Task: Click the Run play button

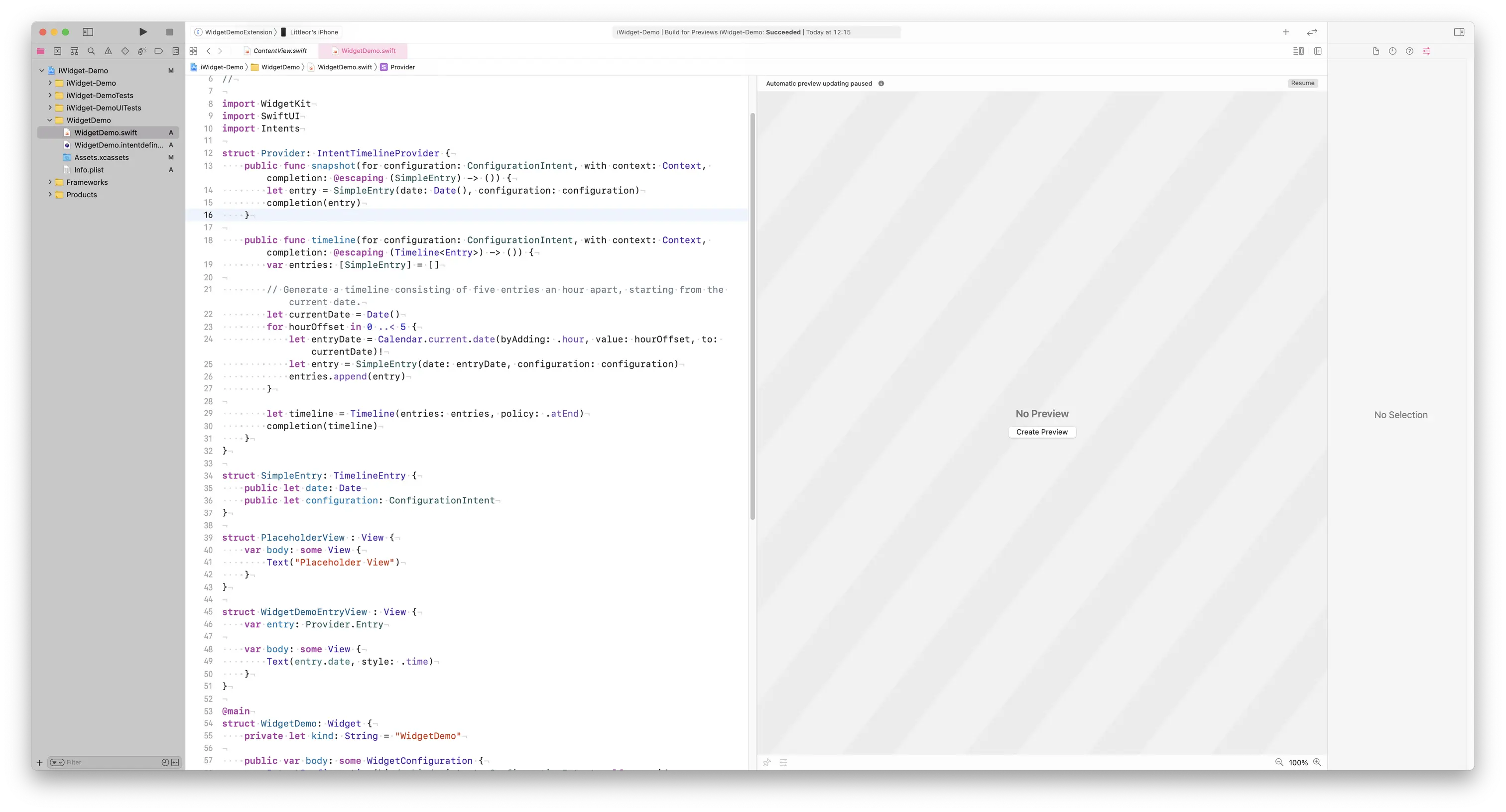Action: click(142, 32)
